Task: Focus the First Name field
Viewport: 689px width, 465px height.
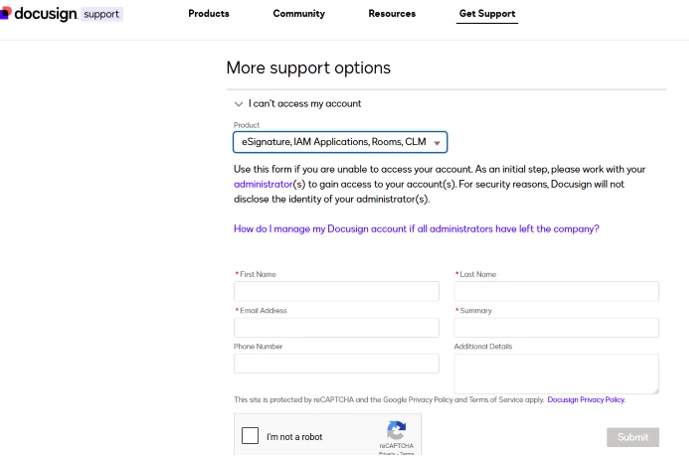Action: point(336,291)
